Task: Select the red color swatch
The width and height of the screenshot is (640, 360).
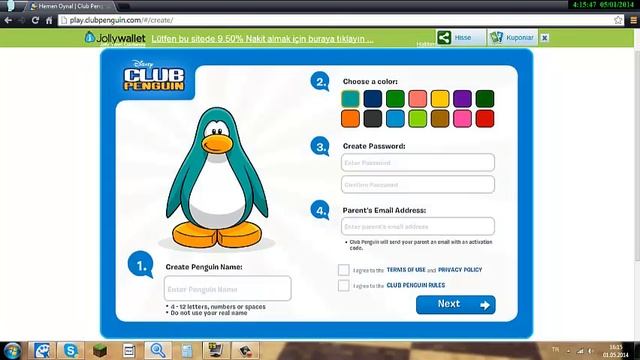Action: coord(485,119)
